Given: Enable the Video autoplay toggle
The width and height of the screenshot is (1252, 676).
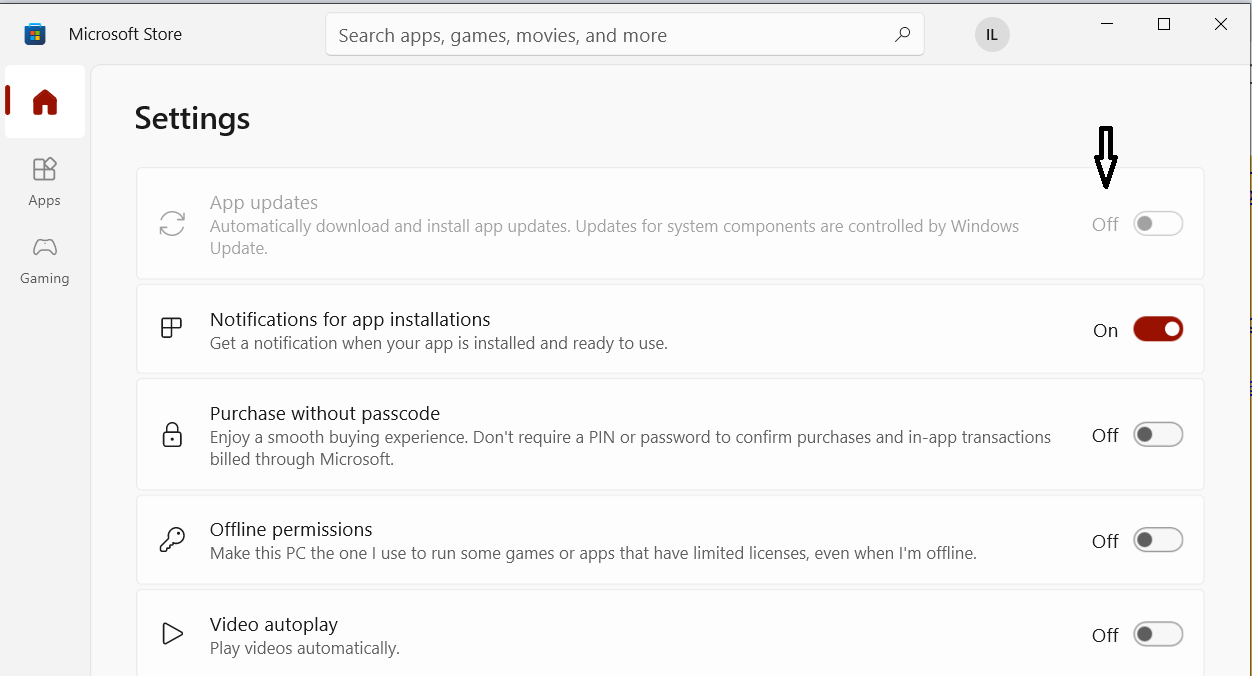Looking at the screenshot, I should 1158,634.
